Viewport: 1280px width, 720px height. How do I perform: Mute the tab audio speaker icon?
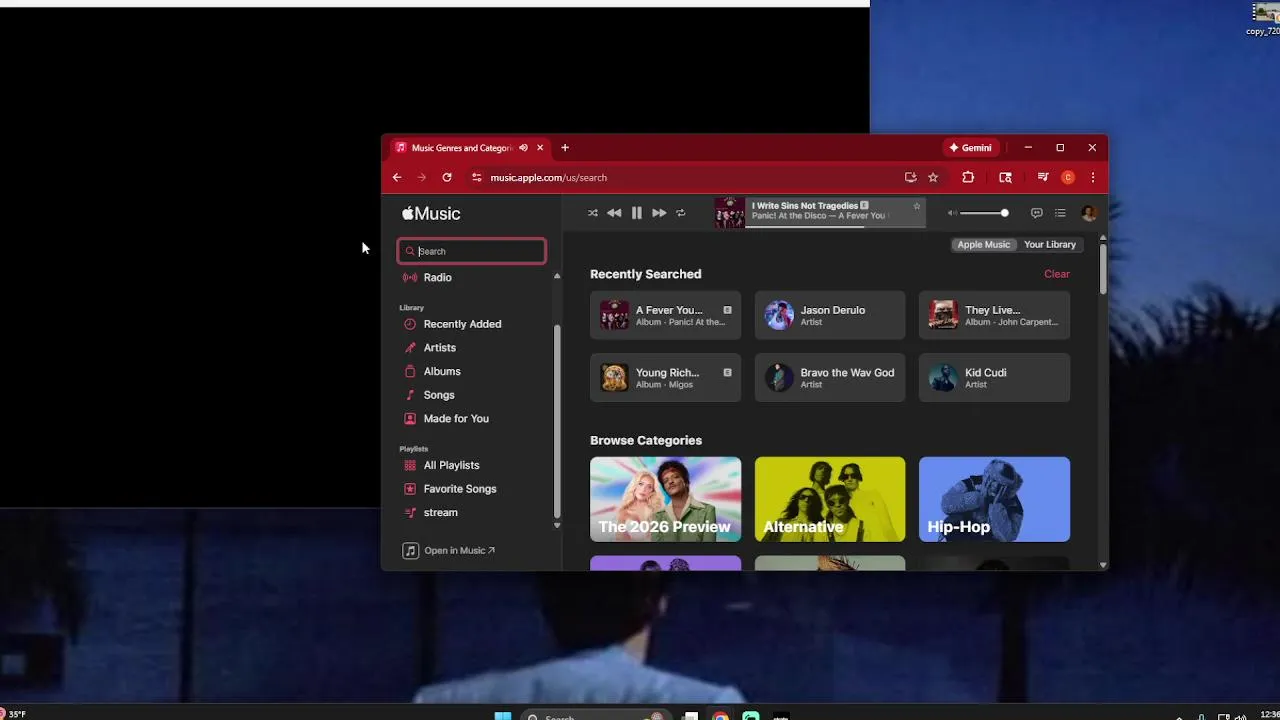(x=523, y=148)
